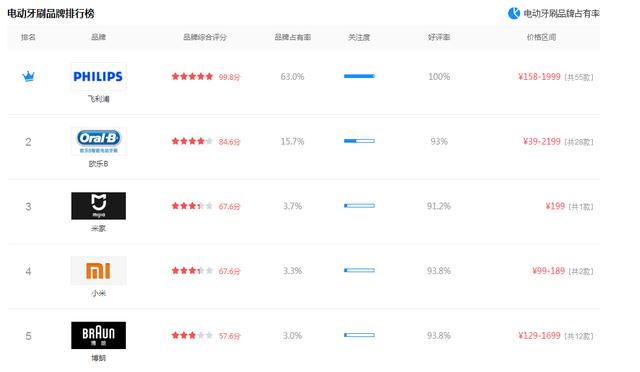
Task: Click the blue crown rank icon
Action: click(x=28, y=76)
